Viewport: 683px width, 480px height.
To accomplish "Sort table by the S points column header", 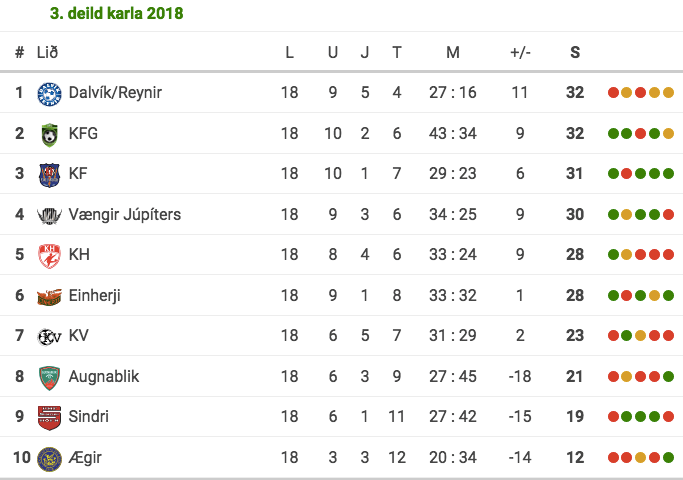I will [x=575, y=53].
